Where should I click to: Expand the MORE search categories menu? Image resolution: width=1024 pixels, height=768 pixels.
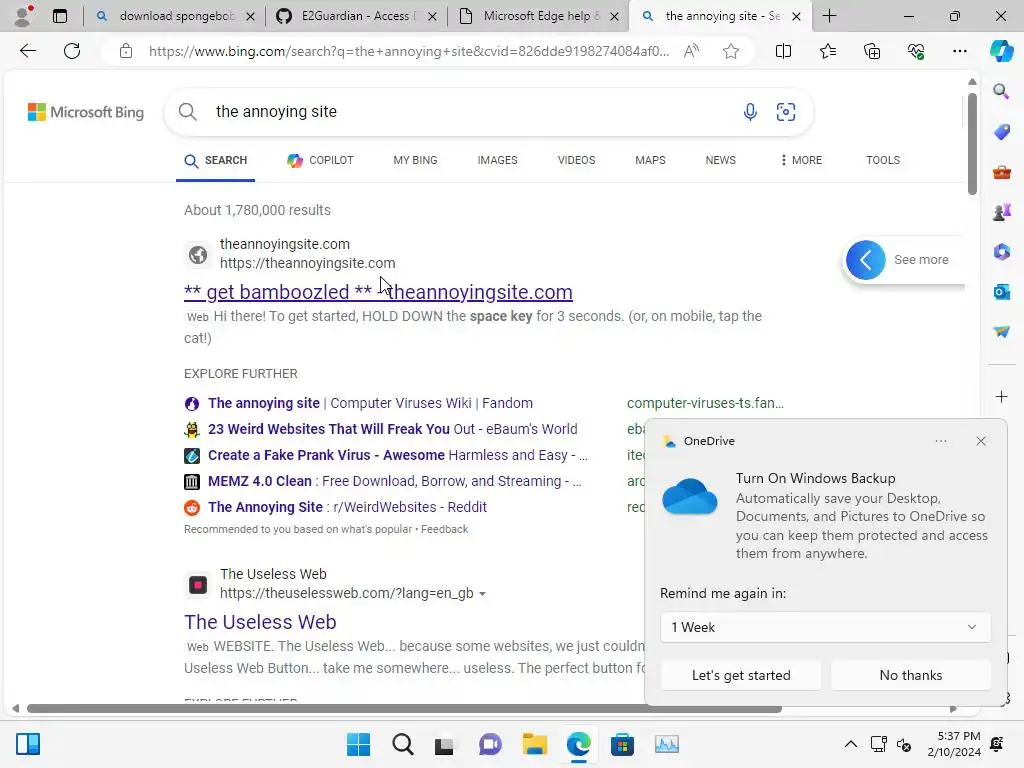click(x=801, y=160)
